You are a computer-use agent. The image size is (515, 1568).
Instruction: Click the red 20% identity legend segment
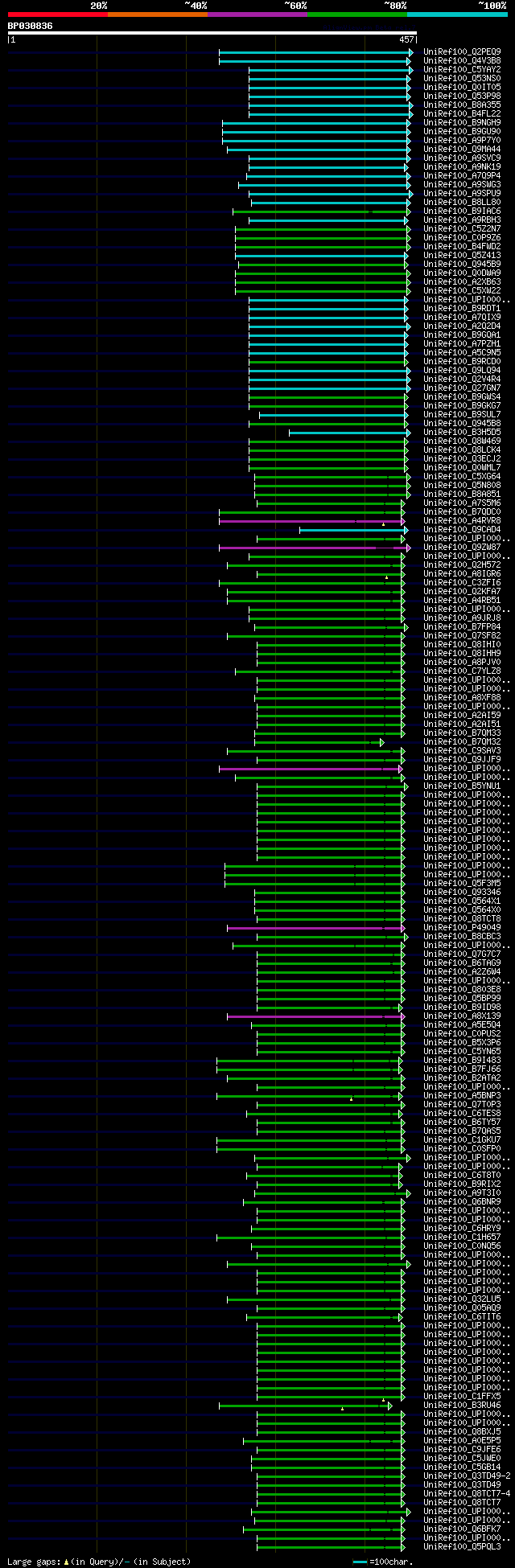click(58, 14)
